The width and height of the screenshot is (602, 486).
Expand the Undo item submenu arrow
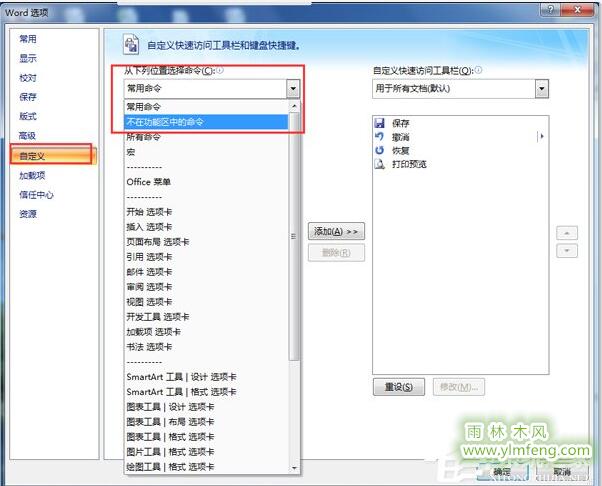point(541,136)
